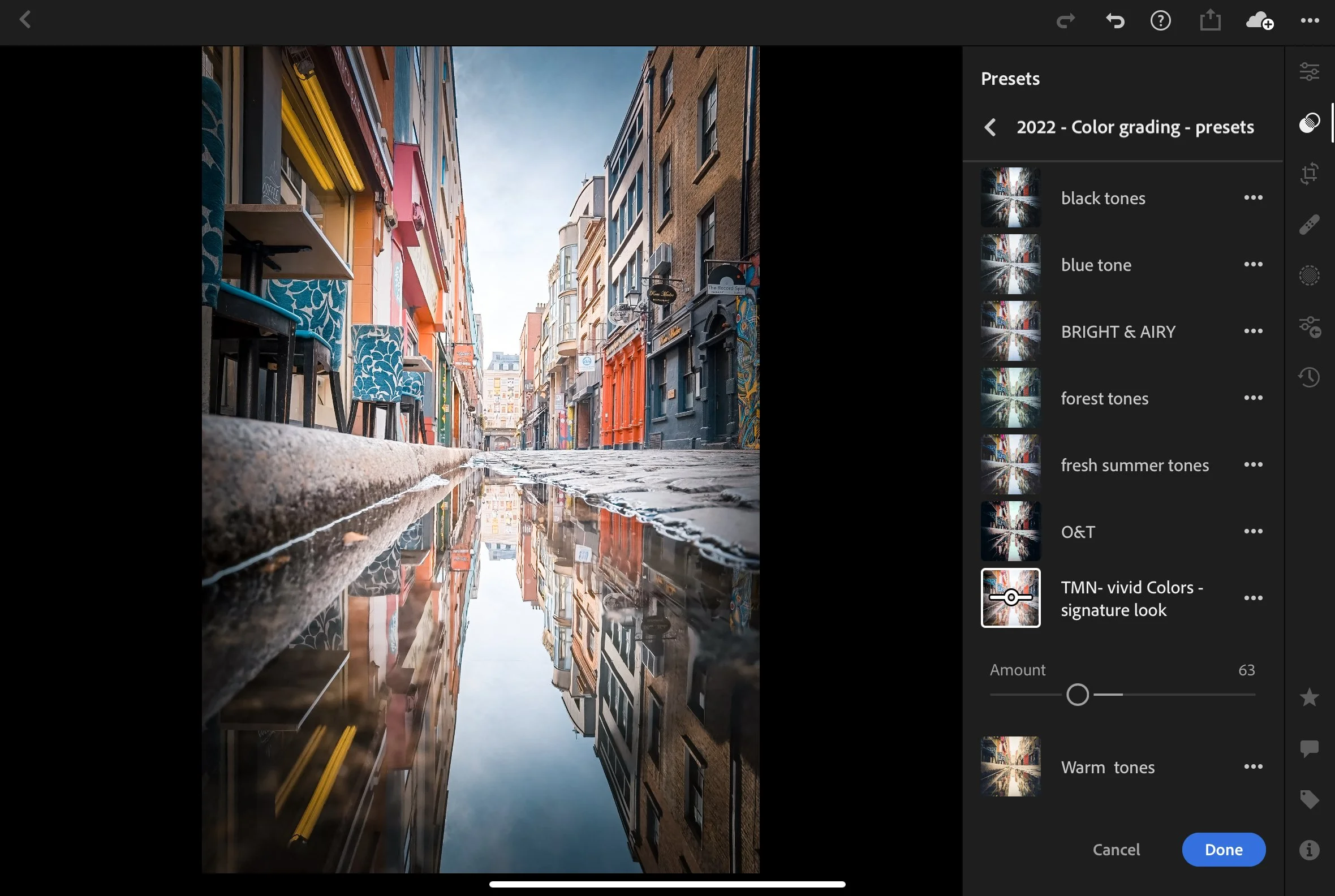Go back from the Color grading presets group
1335x896 pixels.
(x=991, y=127)
